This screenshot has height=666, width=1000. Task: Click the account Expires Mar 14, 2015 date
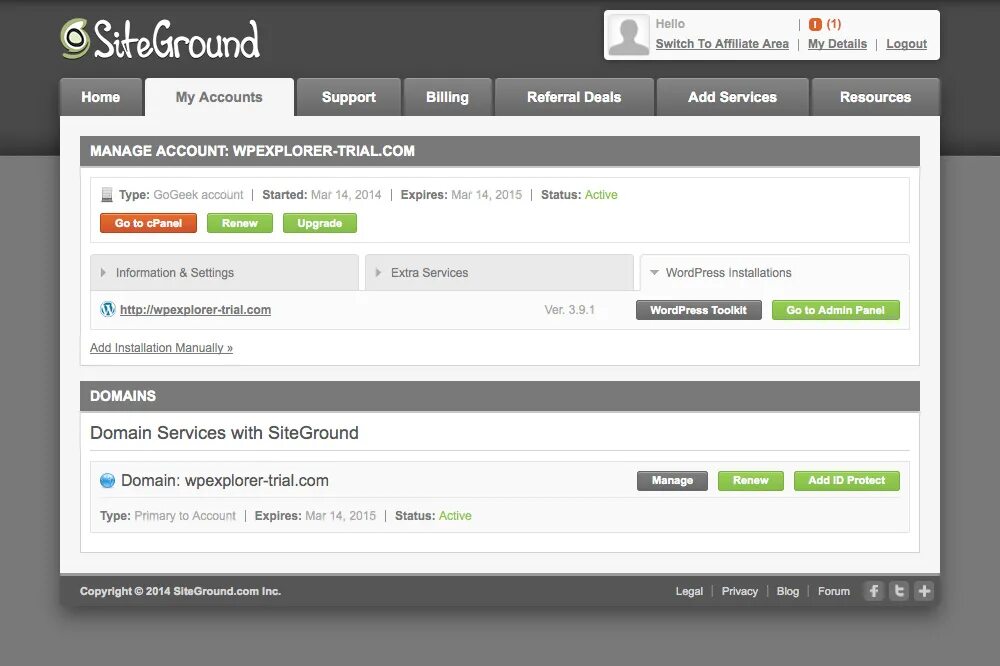(x=487, y=195)
